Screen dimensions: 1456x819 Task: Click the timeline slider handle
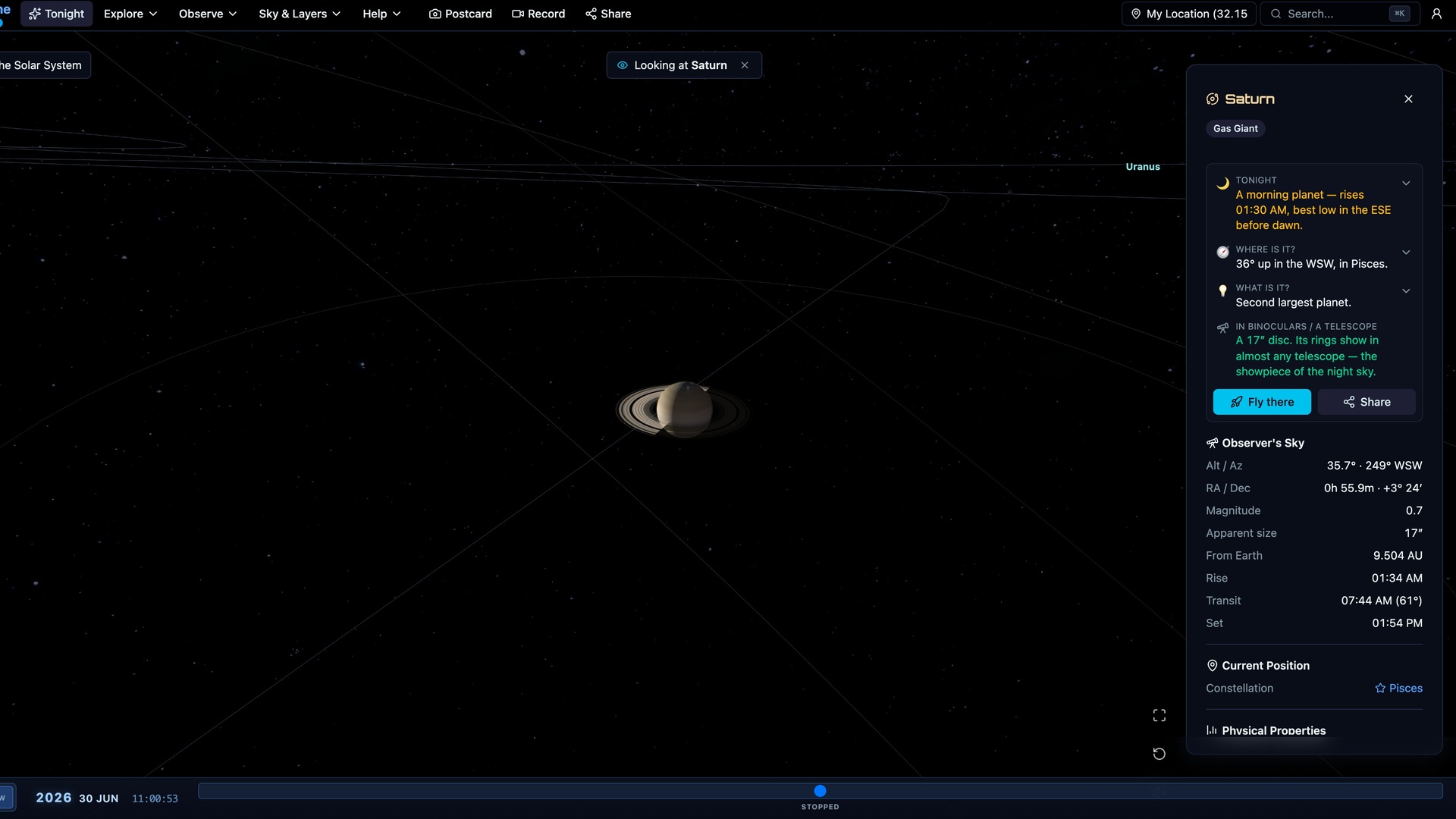coord(820,791)
